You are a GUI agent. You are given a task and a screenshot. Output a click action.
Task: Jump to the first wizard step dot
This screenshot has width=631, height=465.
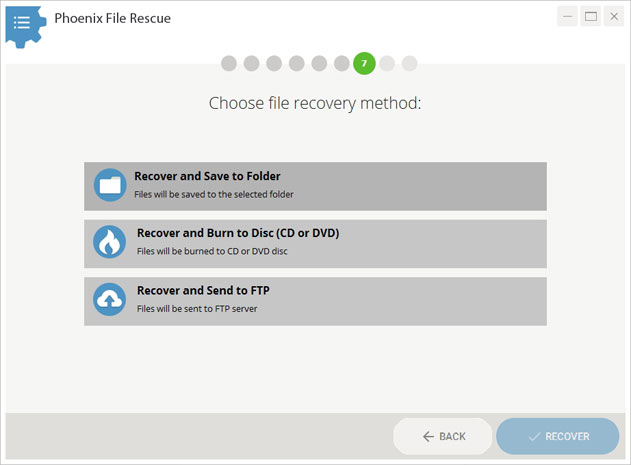[x=229, y=63]
